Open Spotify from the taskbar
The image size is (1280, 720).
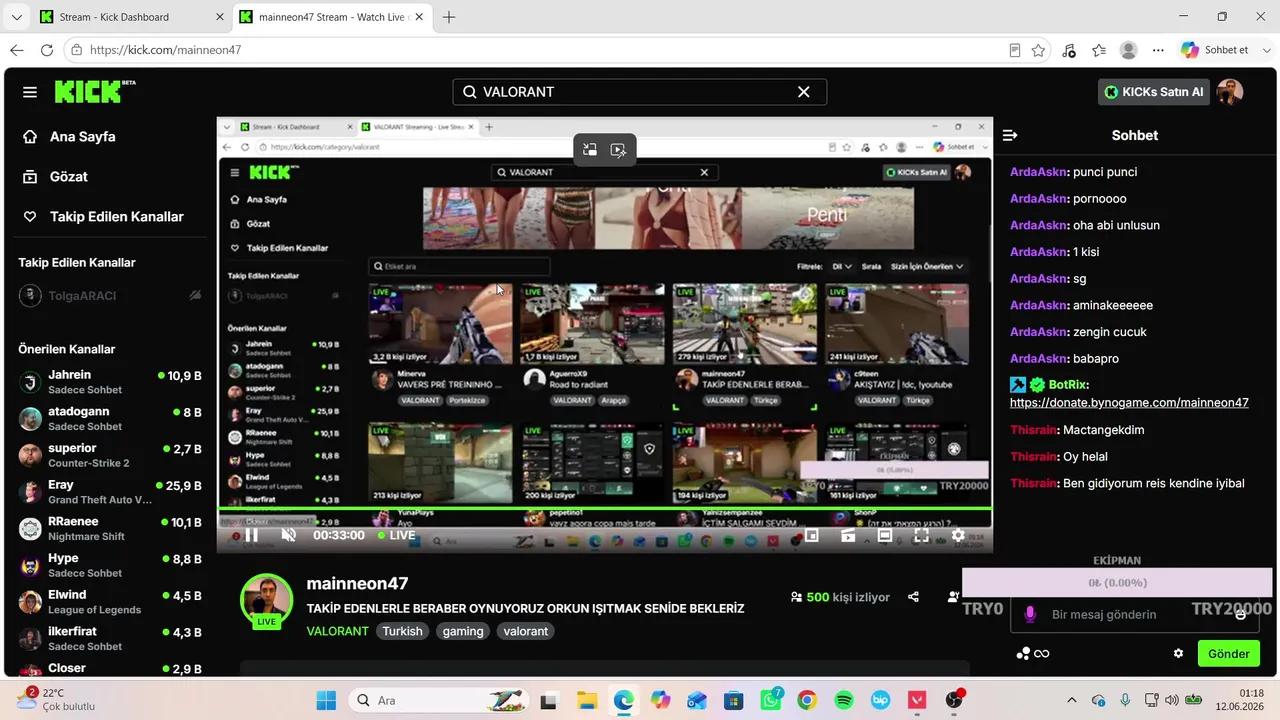(844, 700)
